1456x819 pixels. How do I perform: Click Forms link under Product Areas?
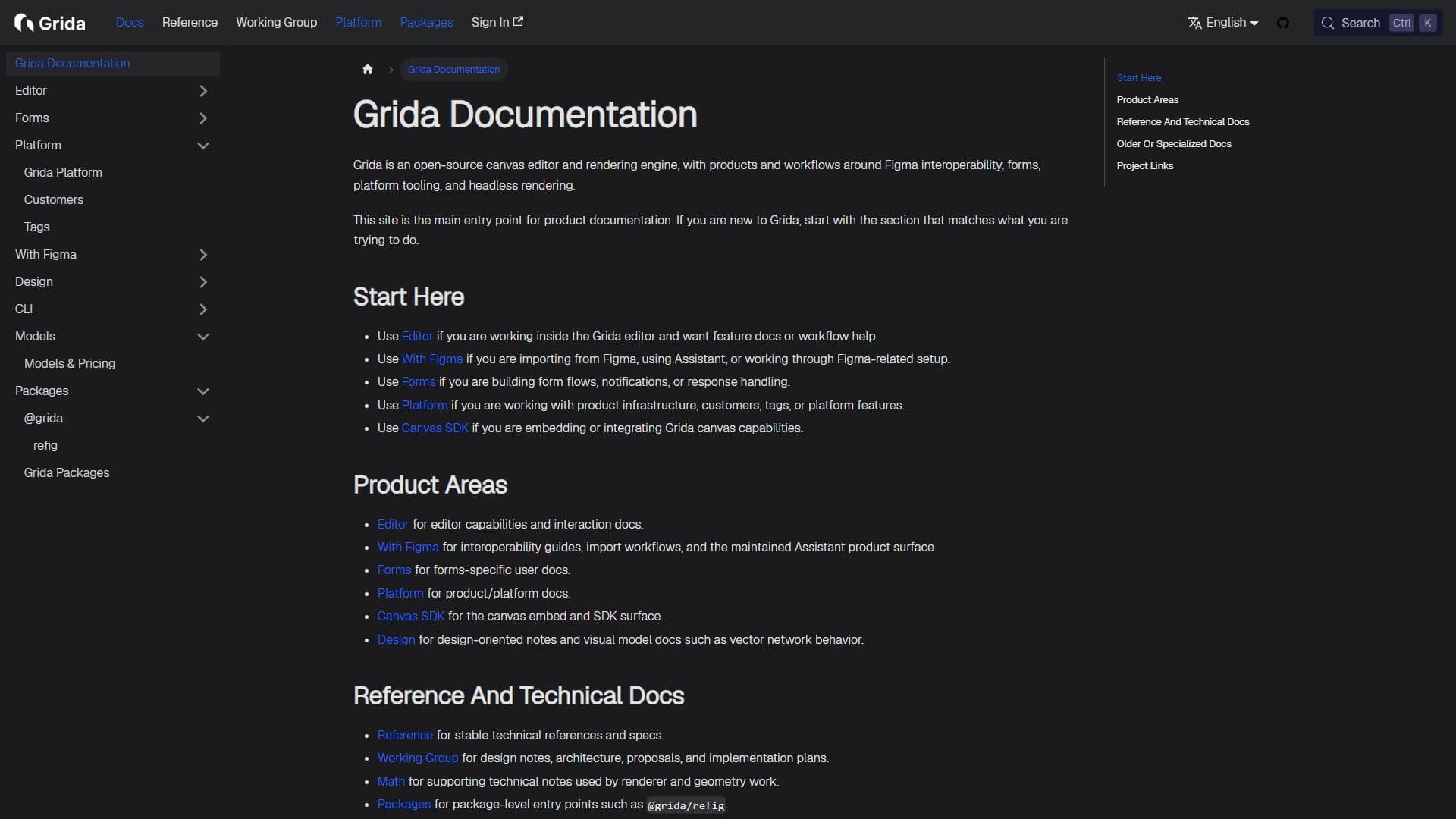click(x=394, y=570)
